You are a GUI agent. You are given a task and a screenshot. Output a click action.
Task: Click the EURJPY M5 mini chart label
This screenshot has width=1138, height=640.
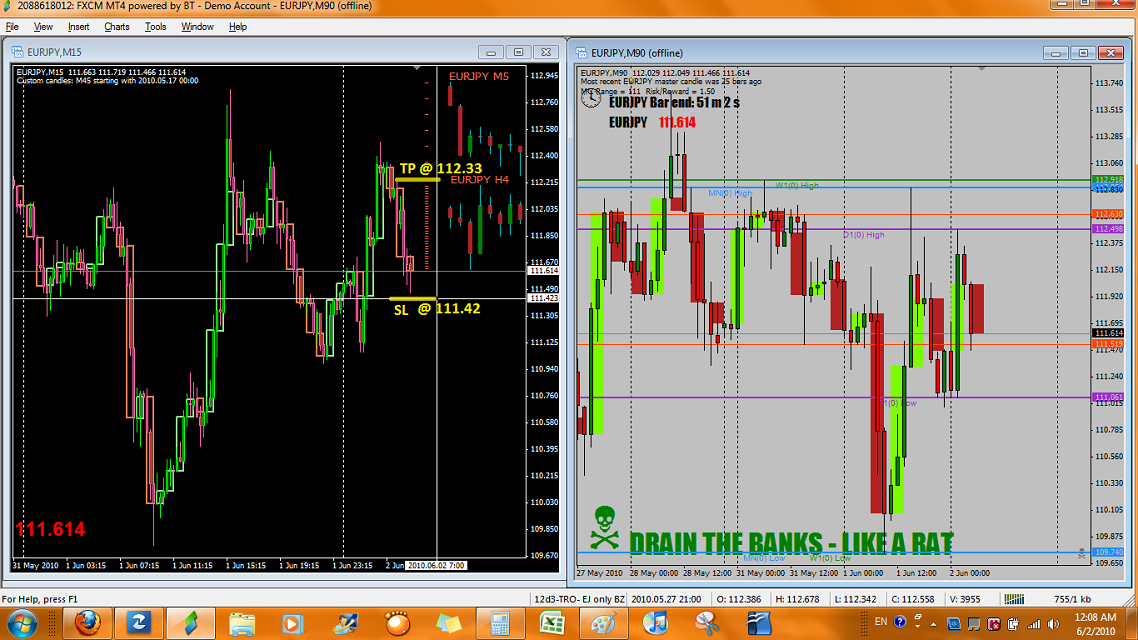[x=478, y=76]
